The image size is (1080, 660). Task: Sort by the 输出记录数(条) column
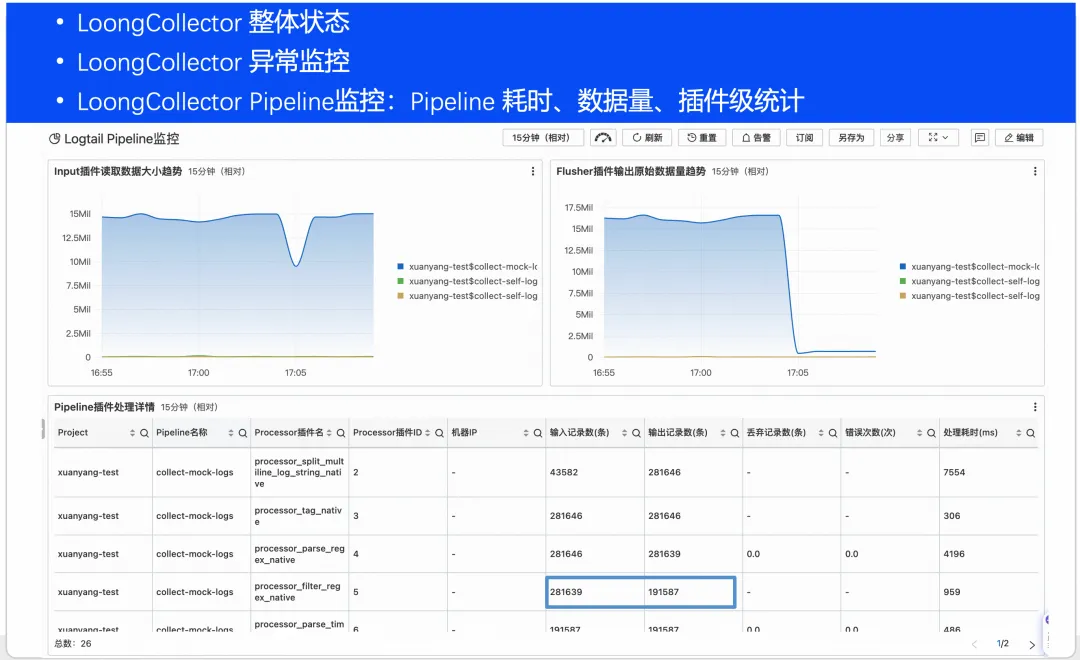[723, 433]
